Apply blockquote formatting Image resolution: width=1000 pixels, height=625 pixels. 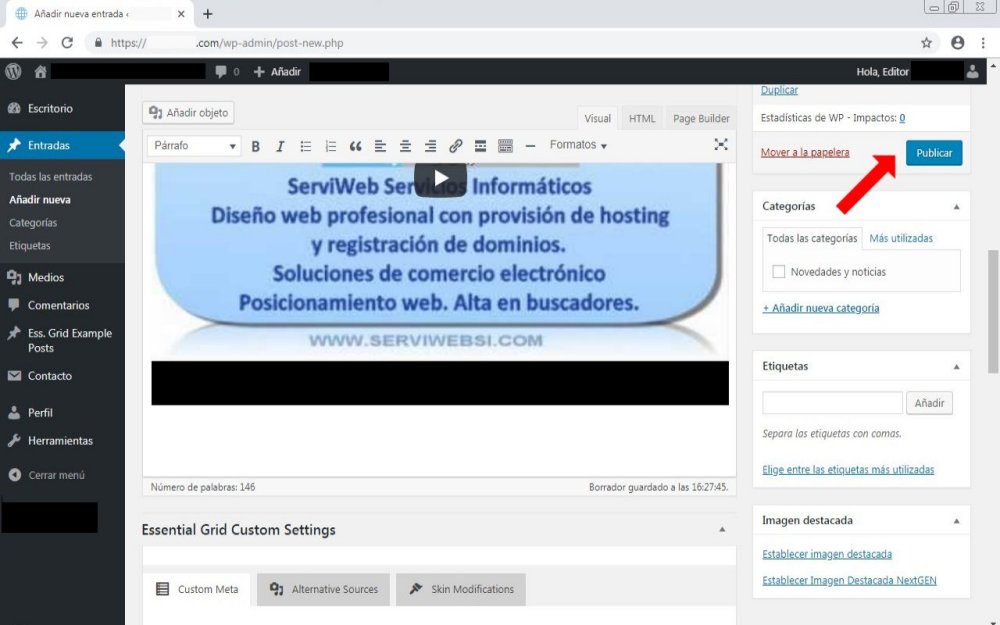(355, 146)
